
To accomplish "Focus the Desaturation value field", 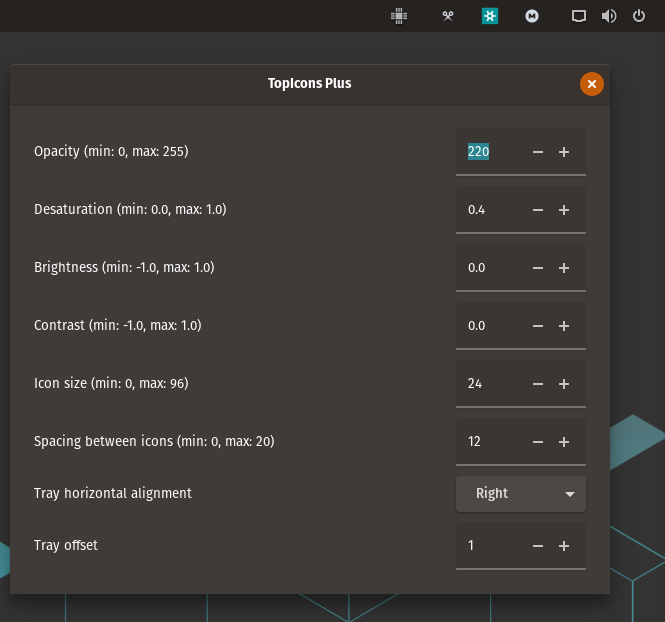I will click(490, 210).
